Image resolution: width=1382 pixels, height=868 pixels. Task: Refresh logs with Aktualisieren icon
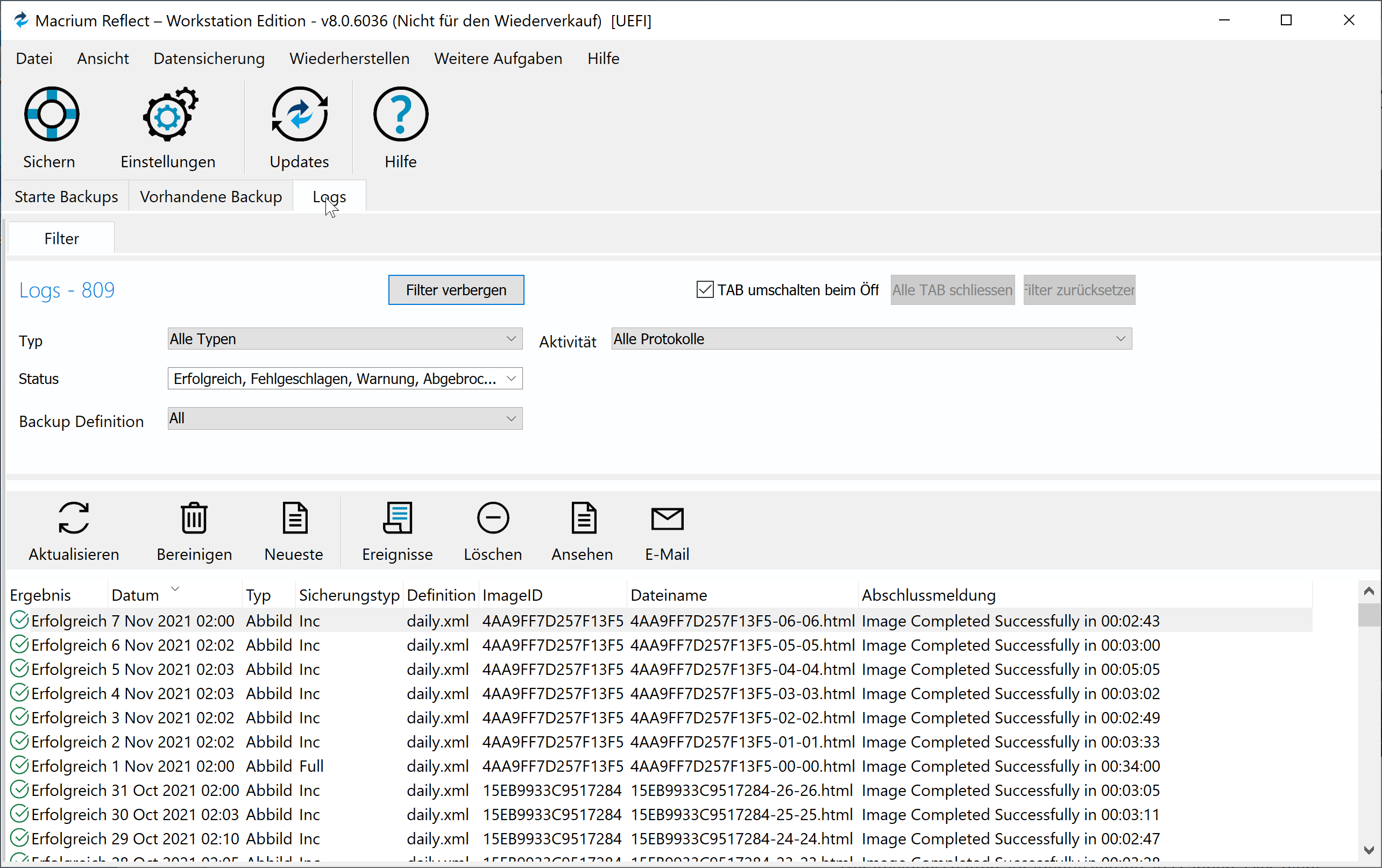point(74,518)
